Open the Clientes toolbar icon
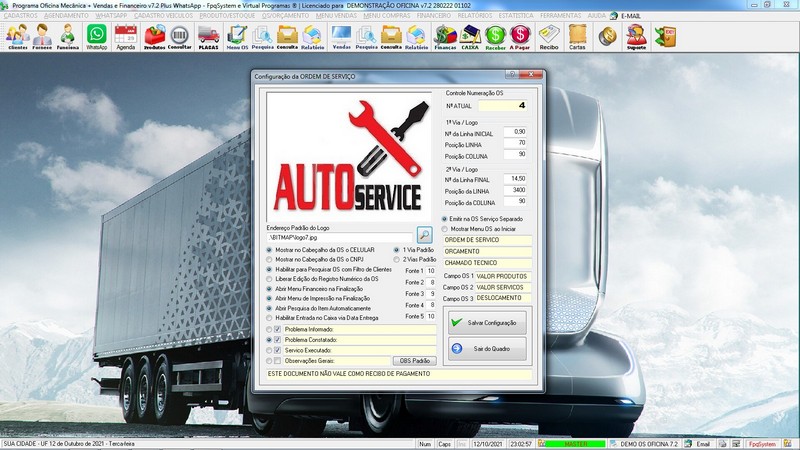 pos(17,38)
